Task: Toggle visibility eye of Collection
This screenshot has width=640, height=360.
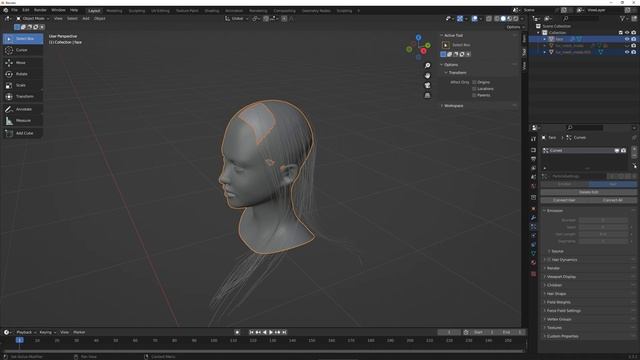Action: pos(627,33)
